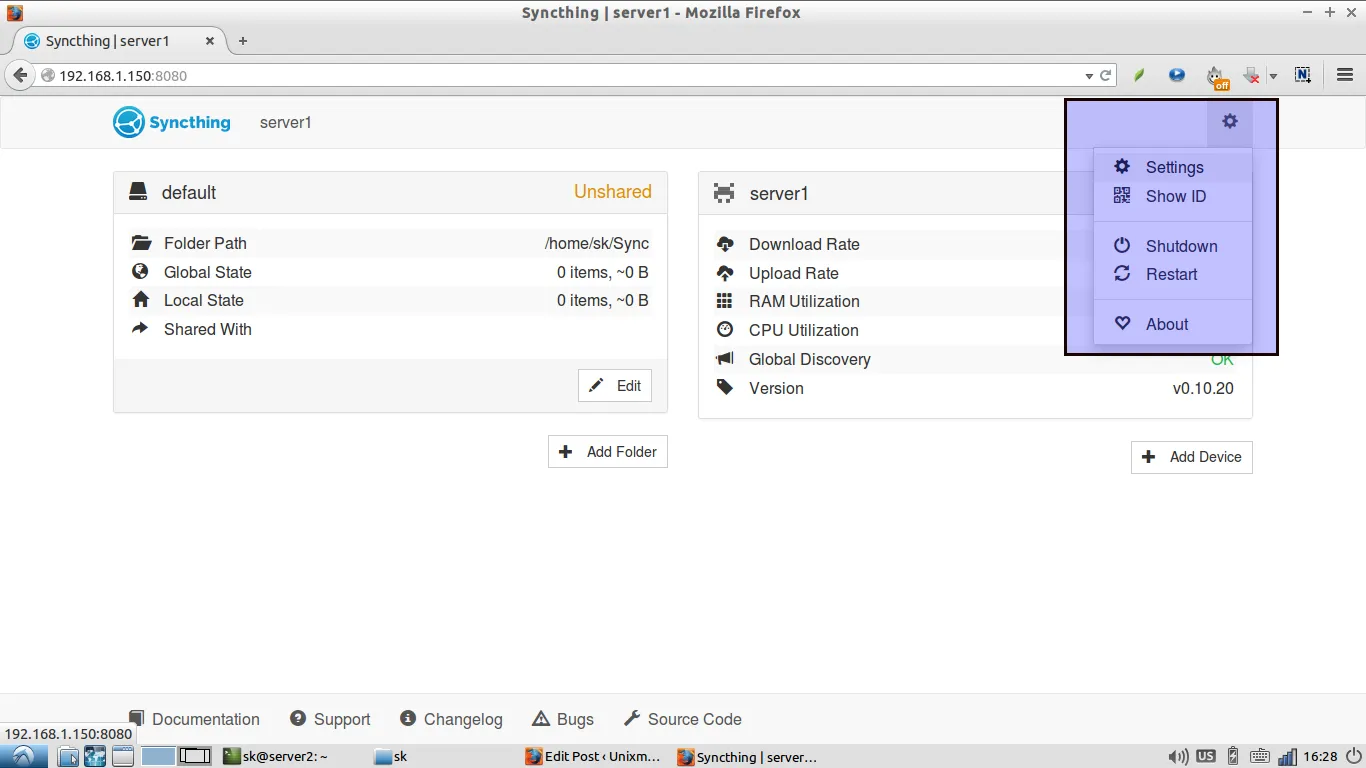Choose Shutdown in the dropdown menu
Viewport: 1366px width, 768px height.
point(1180,246)
